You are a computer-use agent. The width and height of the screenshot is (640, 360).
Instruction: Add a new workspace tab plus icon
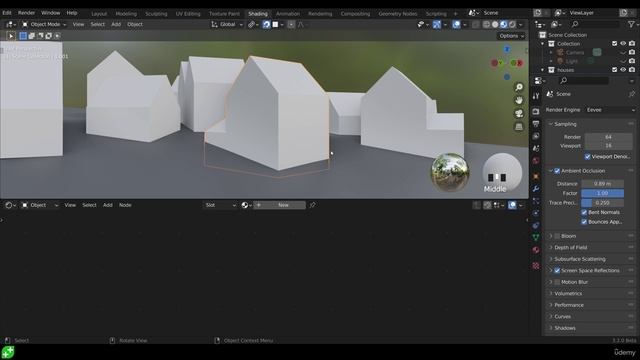click(456, 13)
